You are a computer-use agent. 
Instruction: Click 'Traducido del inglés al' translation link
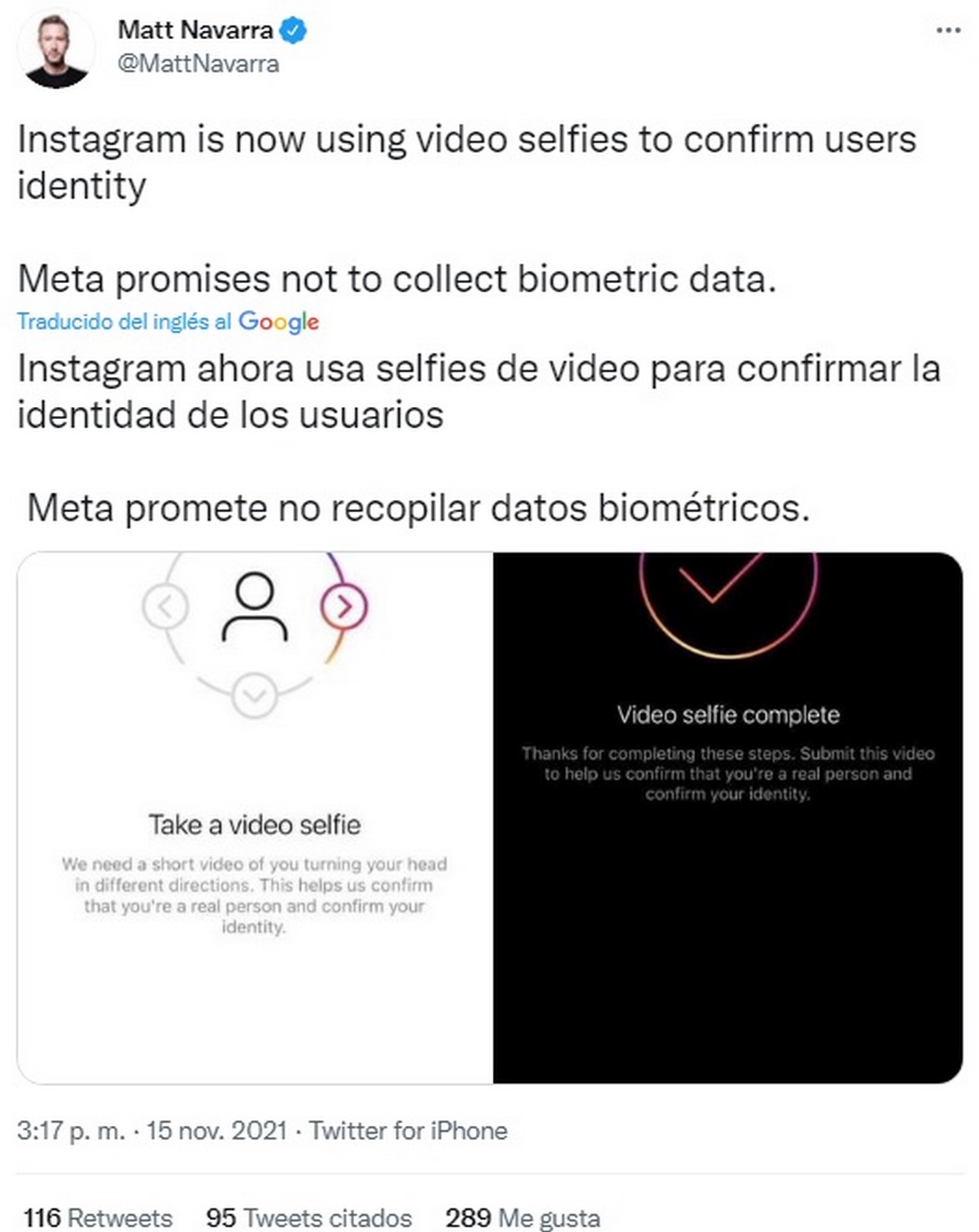click(124, 321)
